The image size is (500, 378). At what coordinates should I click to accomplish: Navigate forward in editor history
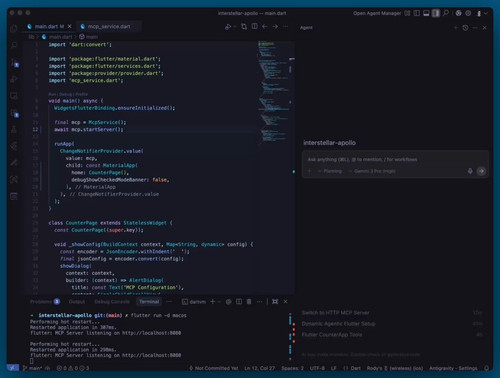pyautogui.click(x=275, y=26)
